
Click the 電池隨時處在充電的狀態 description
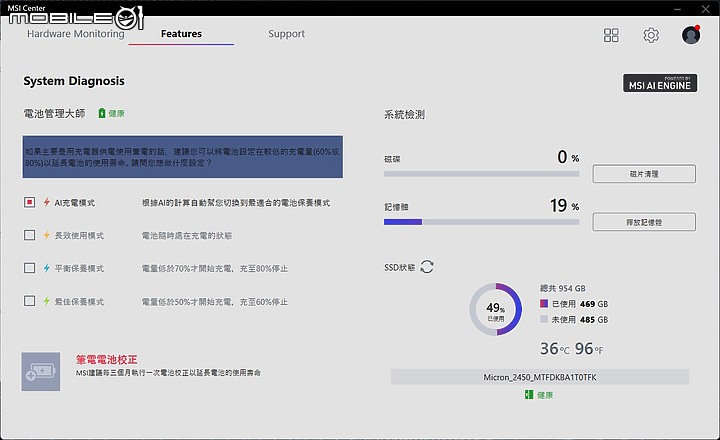(186, 236)
